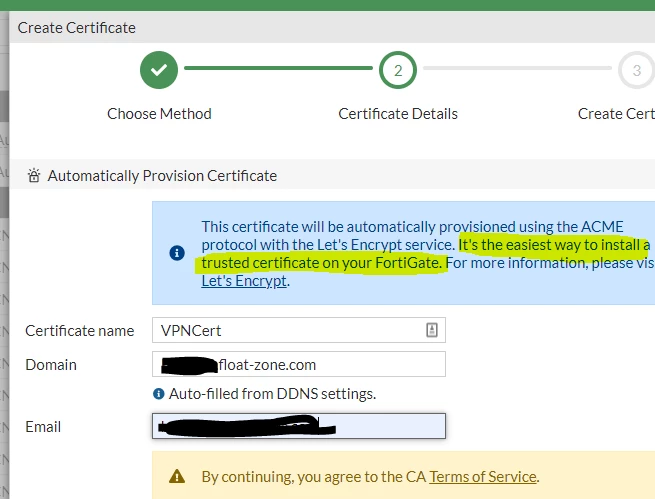655x499 pixels.
Task: Focus the Certificate name field
Action: click(x=299, y=330)
